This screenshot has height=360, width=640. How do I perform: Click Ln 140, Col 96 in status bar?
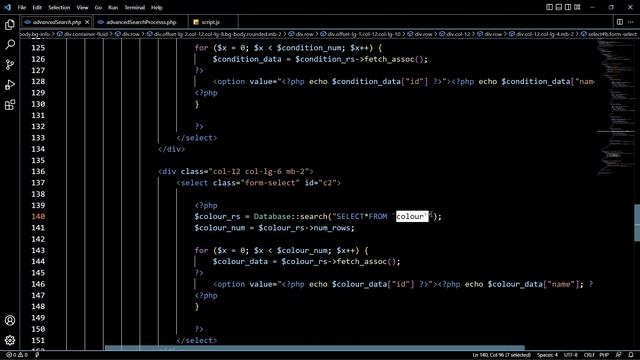(502, 355)
